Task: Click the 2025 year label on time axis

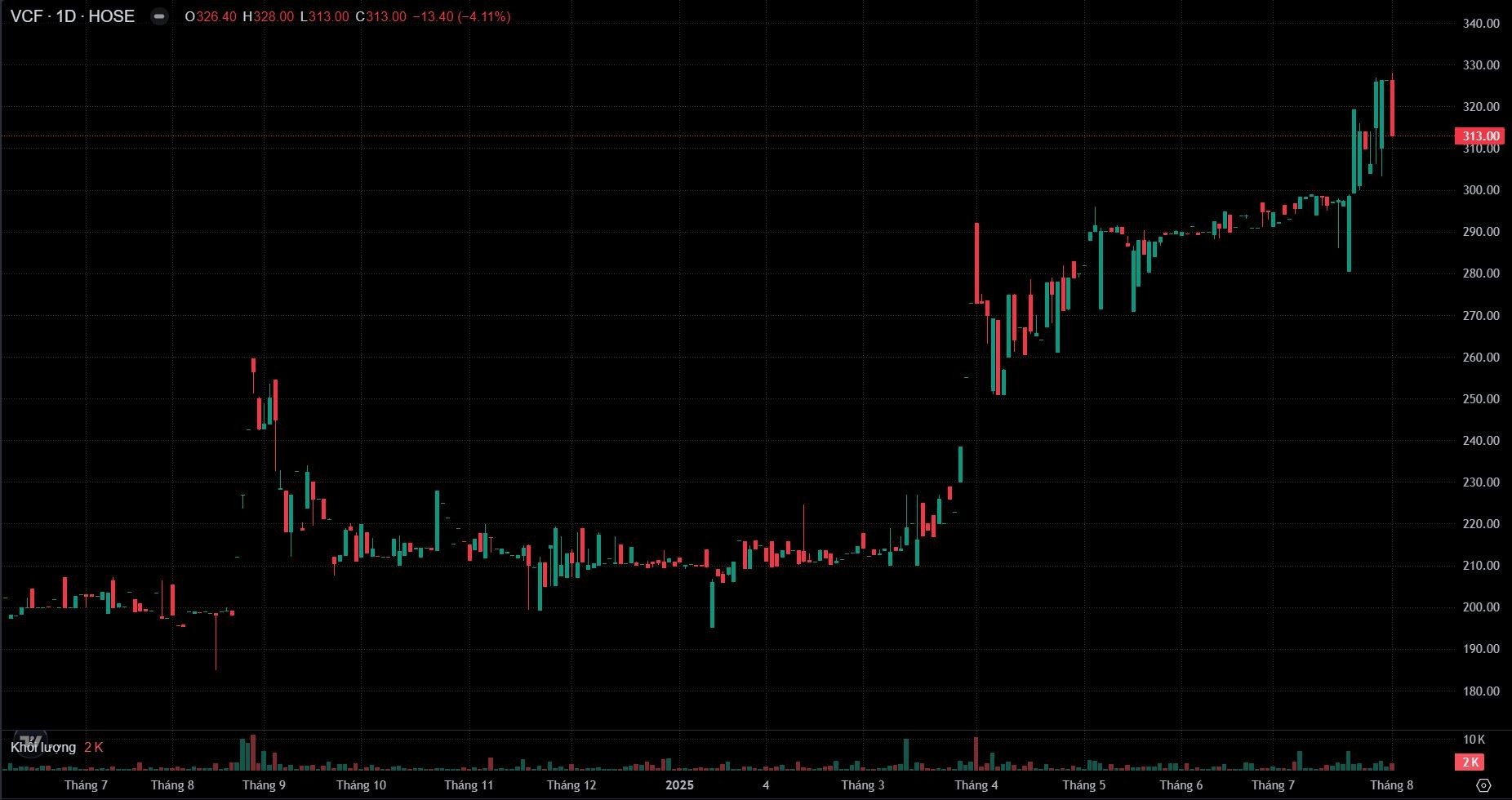Action: coord(679,785)
